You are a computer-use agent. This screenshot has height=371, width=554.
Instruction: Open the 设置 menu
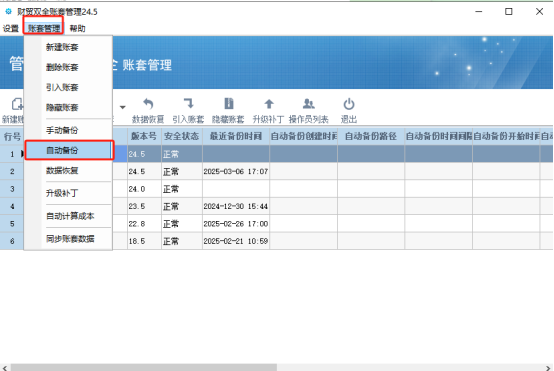tap(11, 28)
